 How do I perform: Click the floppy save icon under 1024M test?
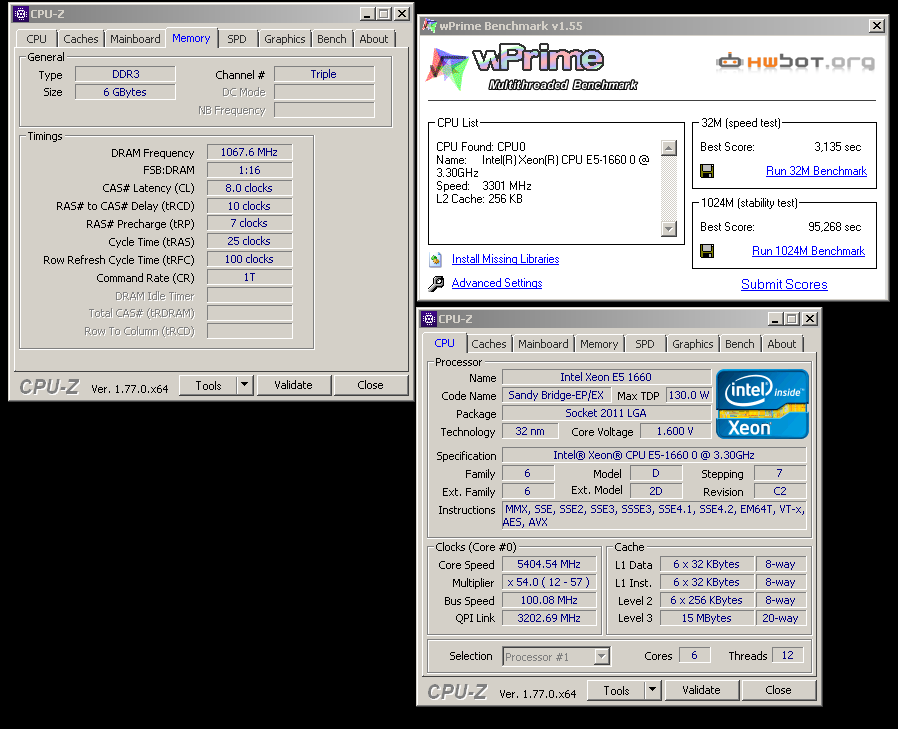pyautogui.click(x=707, y=251)
